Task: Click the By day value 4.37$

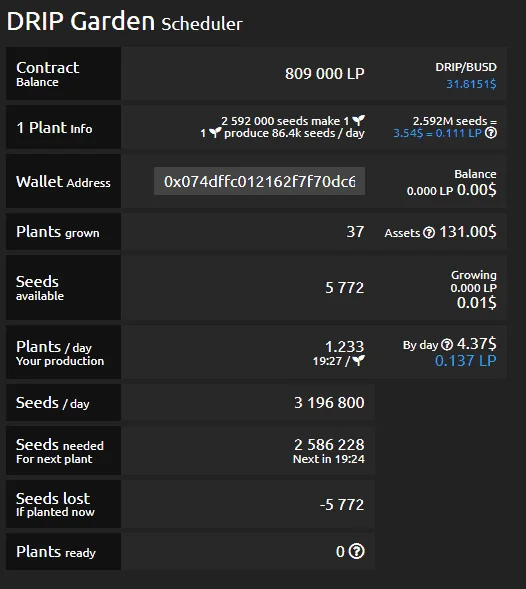Action: point(476,344)
